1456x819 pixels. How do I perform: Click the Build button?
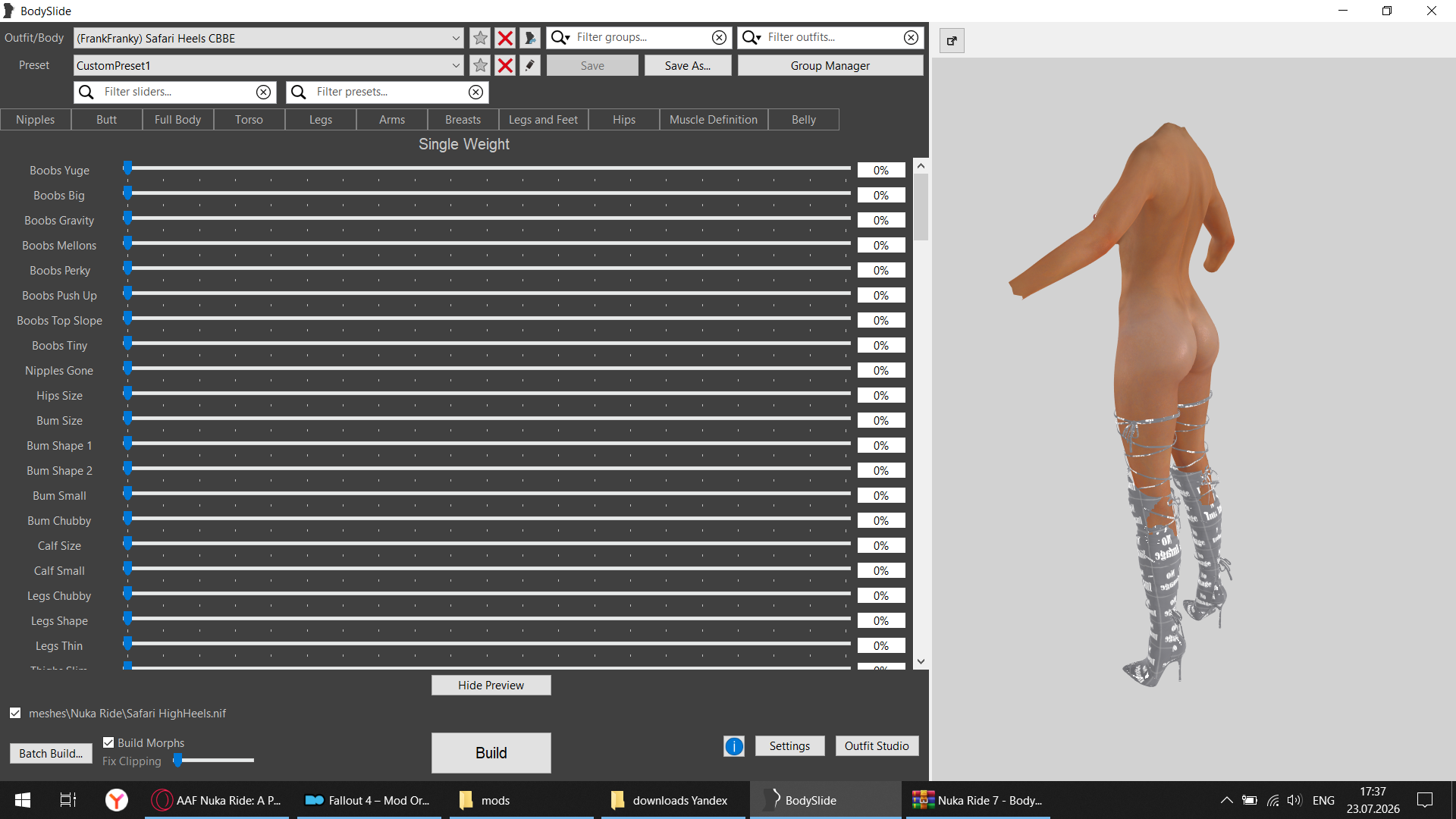pos(491,753)
